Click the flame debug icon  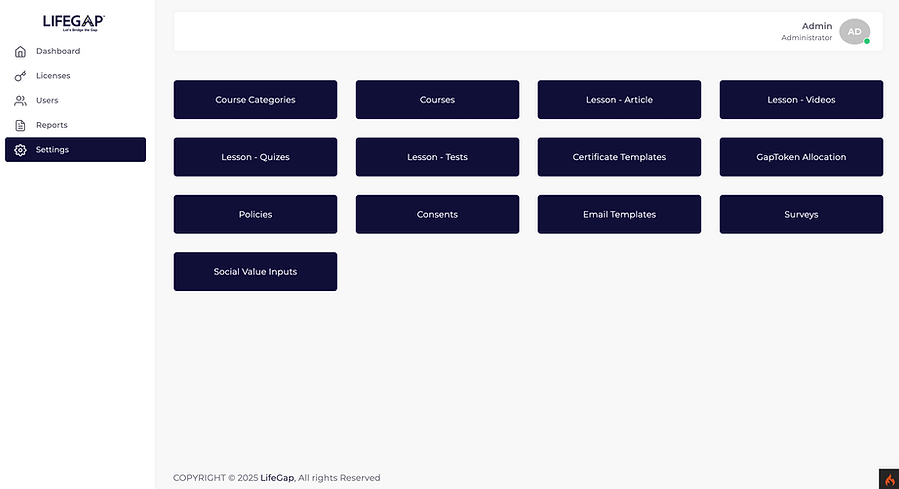pos(889,480)
